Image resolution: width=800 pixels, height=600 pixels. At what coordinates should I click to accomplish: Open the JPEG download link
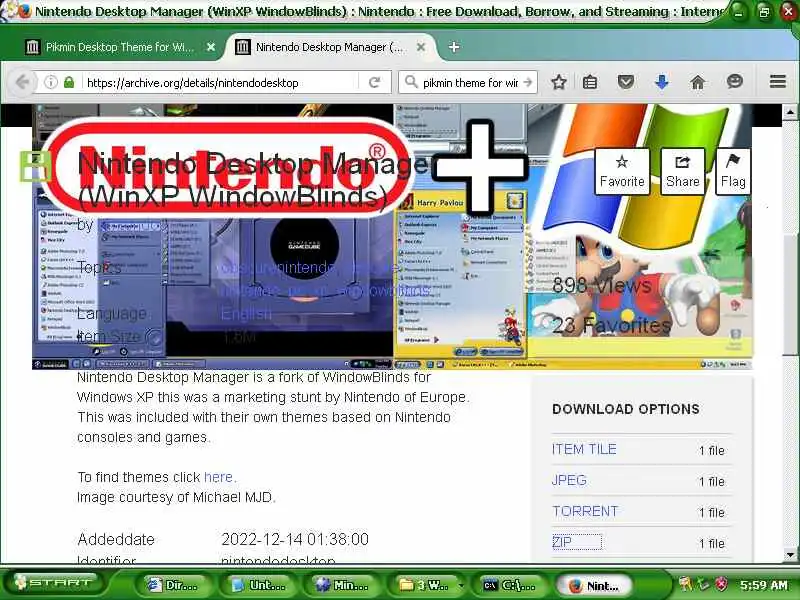569,480
